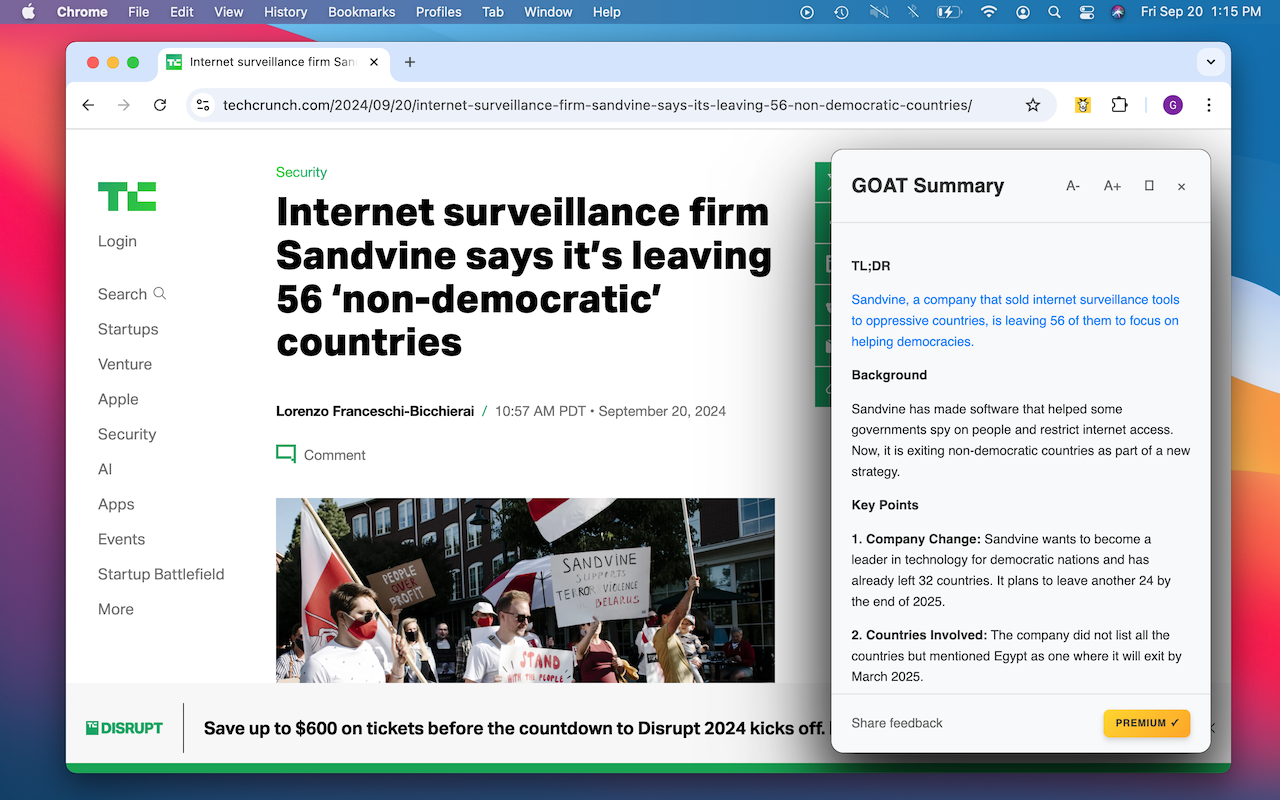
Task: Open Share feedback link
Action: (x=897, y=723)
